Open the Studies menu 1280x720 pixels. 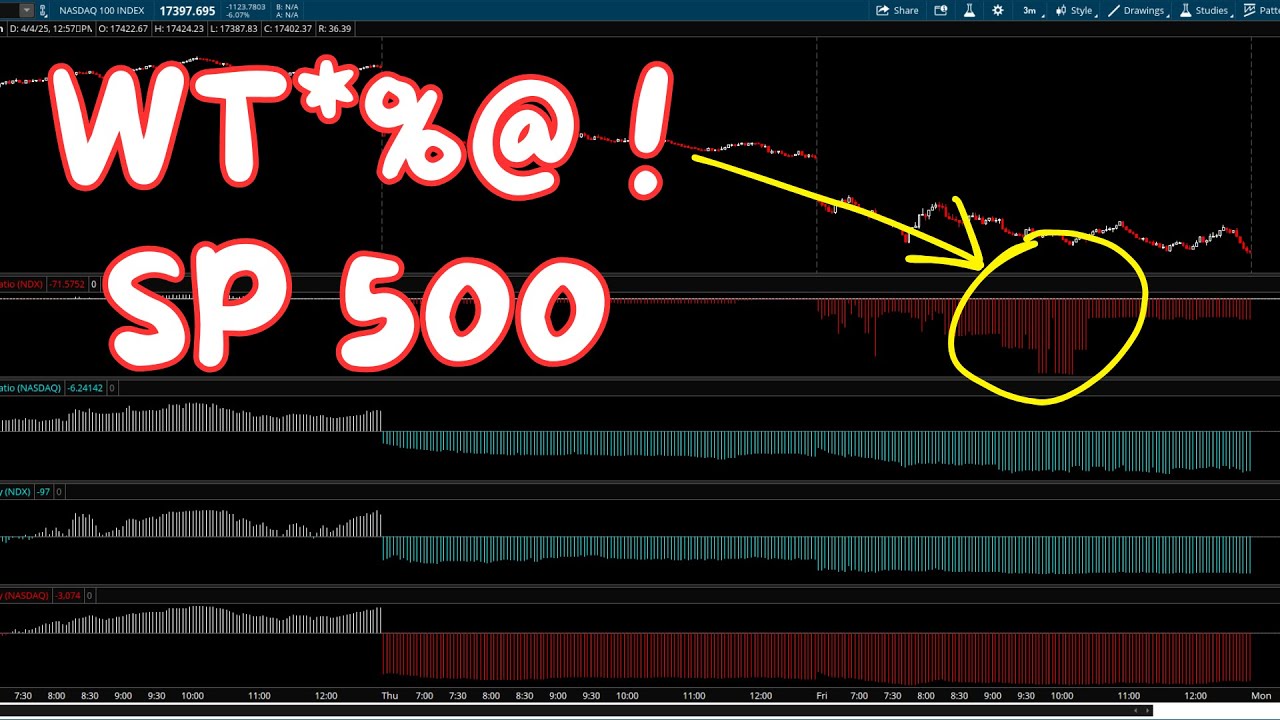[1204, 11]
